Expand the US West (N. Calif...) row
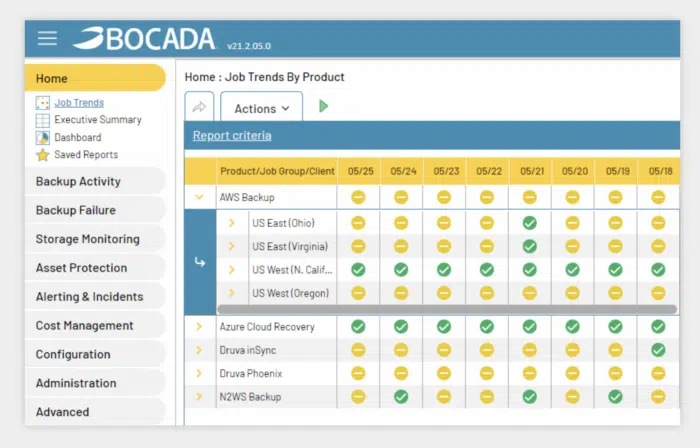The width and height of the screenshot is (700, 448). tap(232, 270)
